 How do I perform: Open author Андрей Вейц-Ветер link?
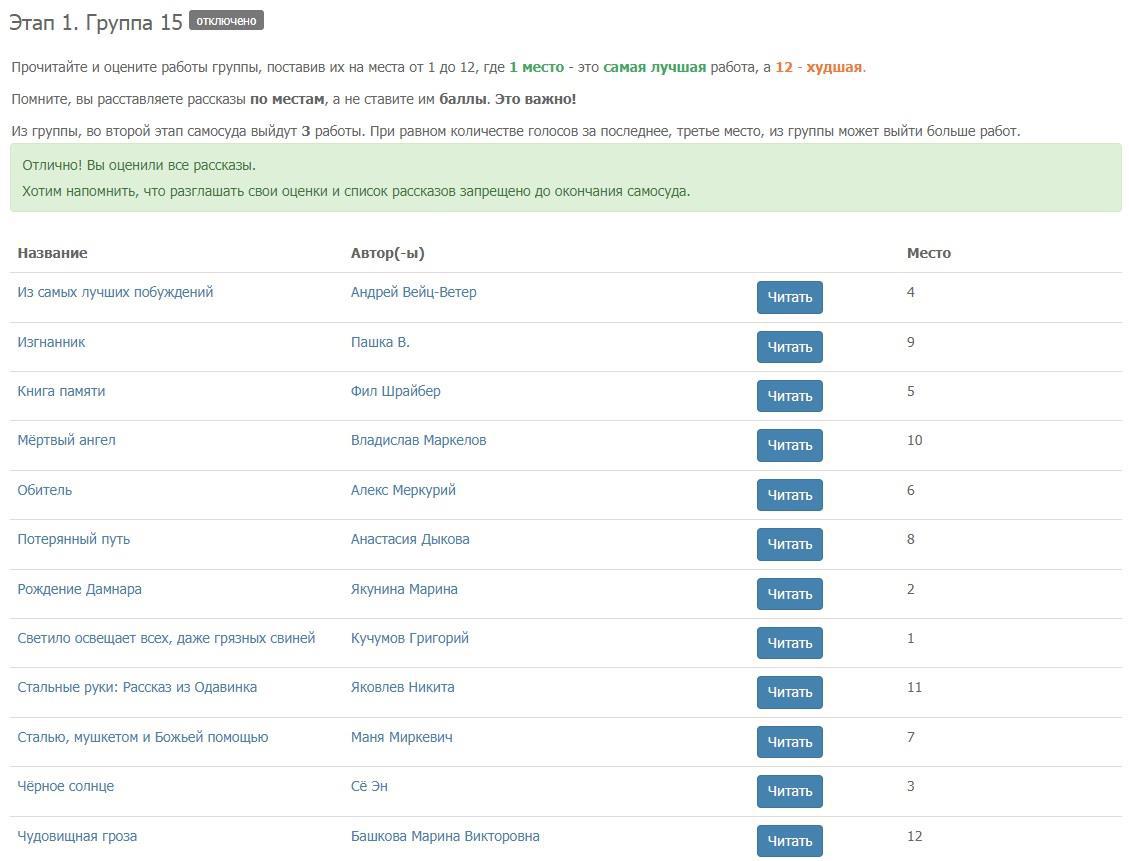click(413, 293)
